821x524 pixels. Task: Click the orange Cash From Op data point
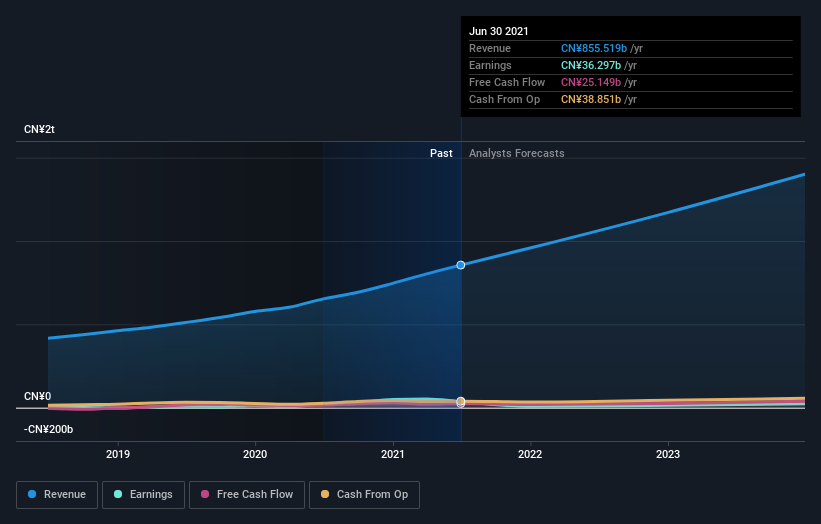pos(461,401)
